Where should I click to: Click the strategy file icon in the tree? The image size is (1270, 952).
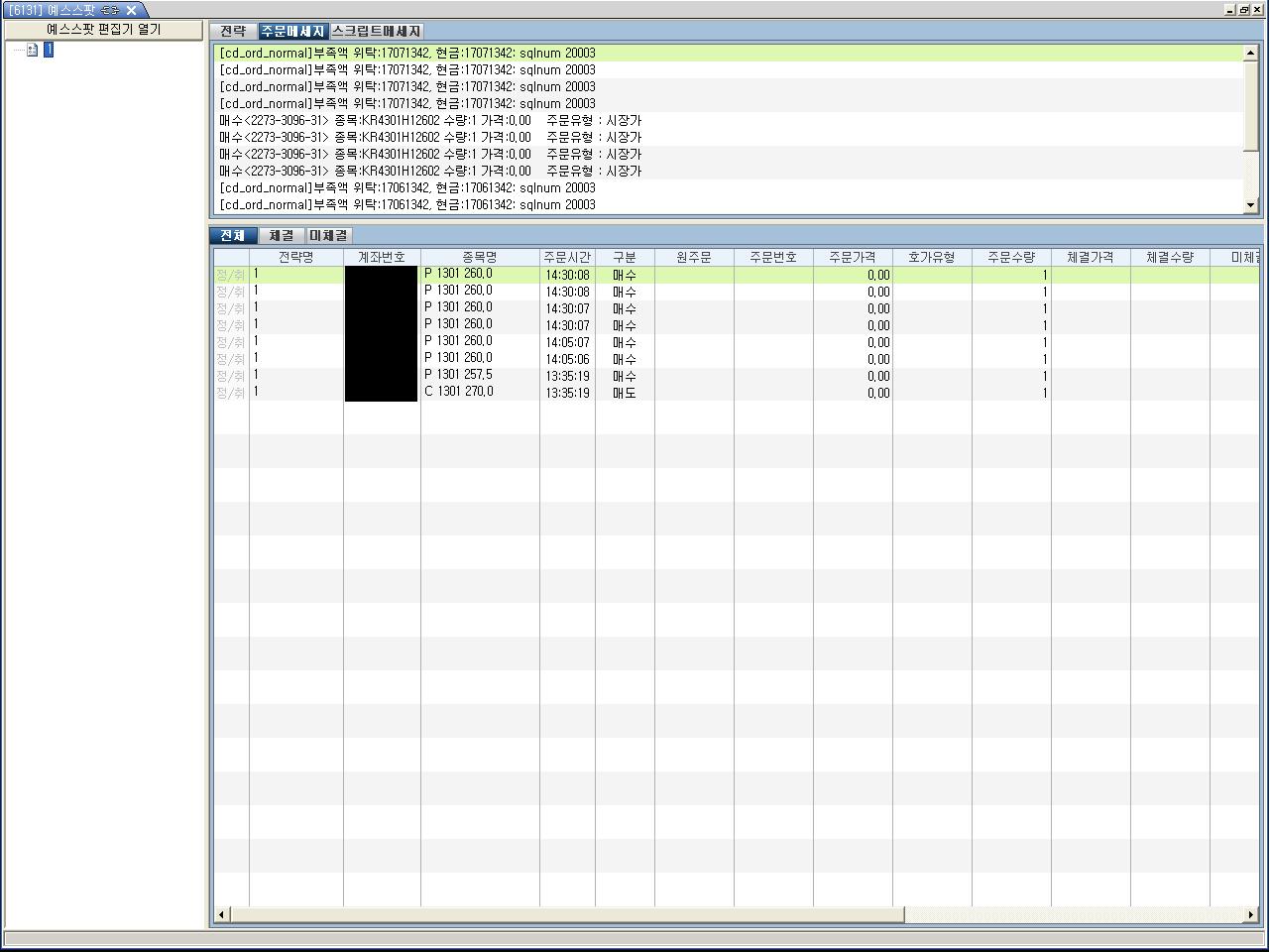(x=32, y=50)
